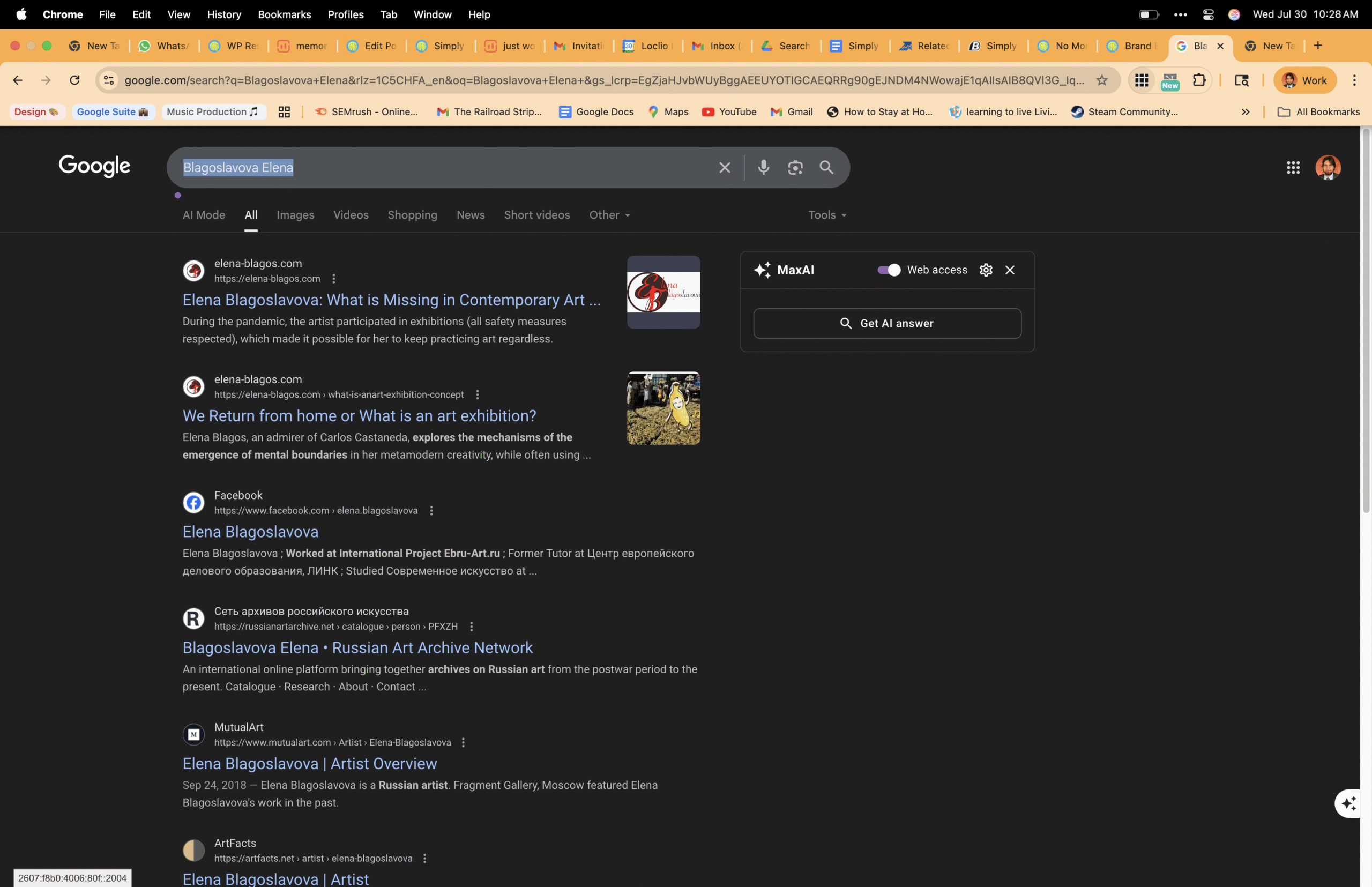This screenshot has width=1372, height=887.
Task: Clear the search box text
Action: (724, 168)
